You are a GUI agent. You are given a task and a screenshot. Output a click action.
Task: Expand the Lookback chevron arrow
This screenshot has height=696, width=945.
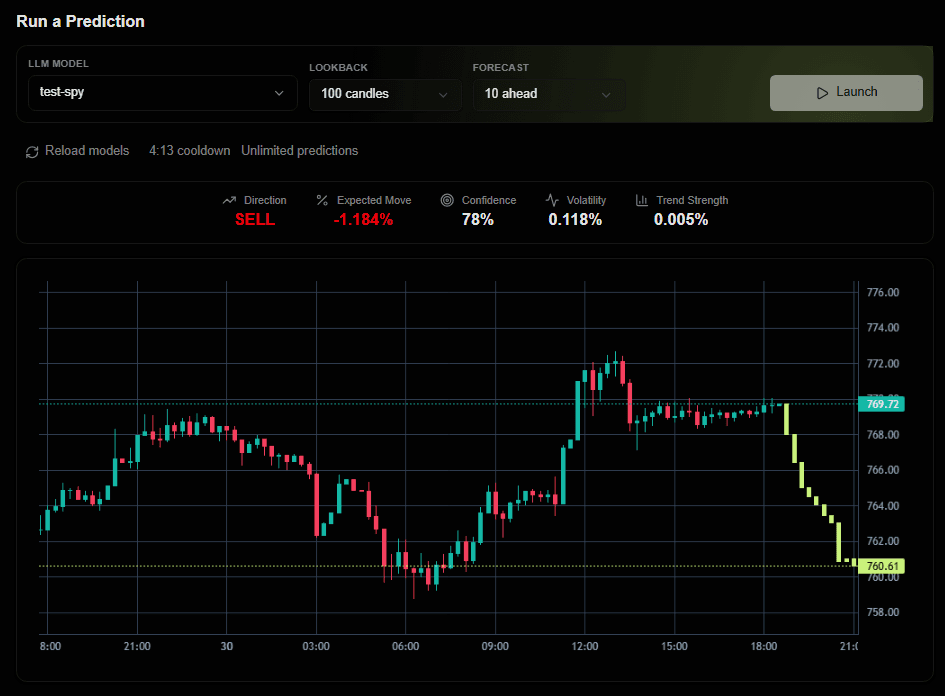(x=443, y=95)
